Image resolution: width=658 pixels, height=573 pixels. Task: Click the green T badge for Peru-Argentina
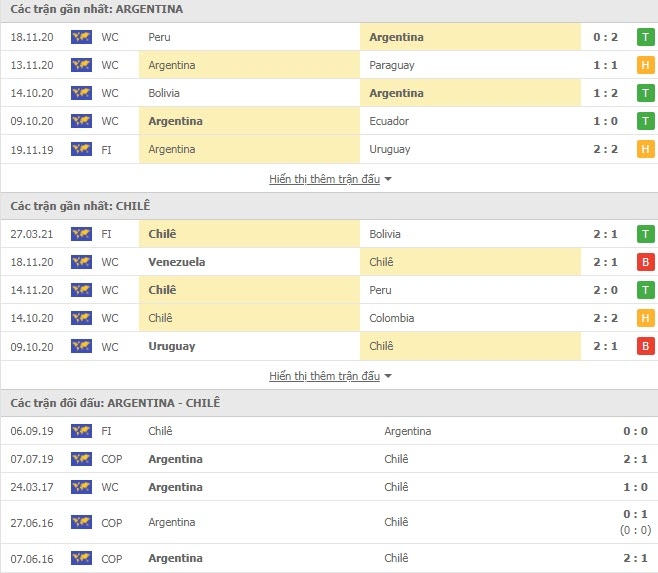[645, 37]
